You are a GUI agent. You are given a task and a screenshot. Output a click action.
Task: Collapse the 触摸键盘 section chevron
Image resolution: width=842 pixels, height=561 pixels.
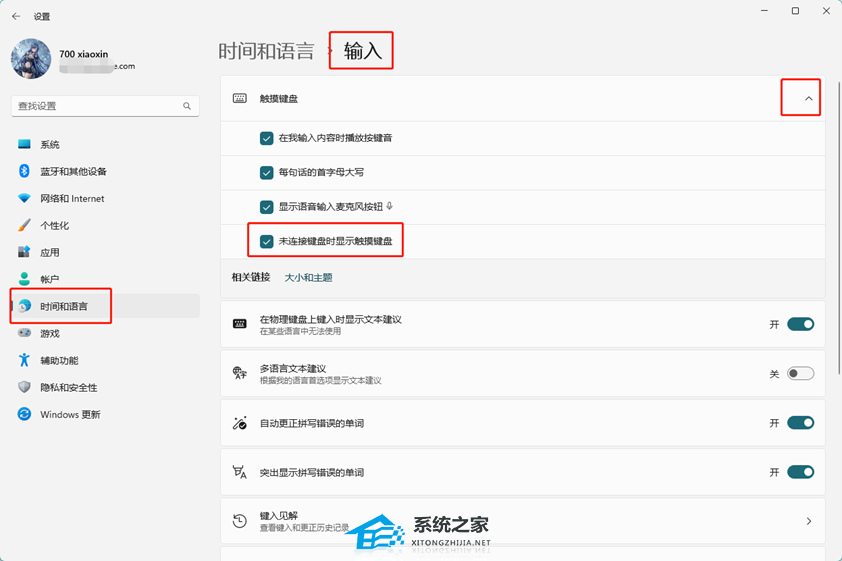[808, 98]
